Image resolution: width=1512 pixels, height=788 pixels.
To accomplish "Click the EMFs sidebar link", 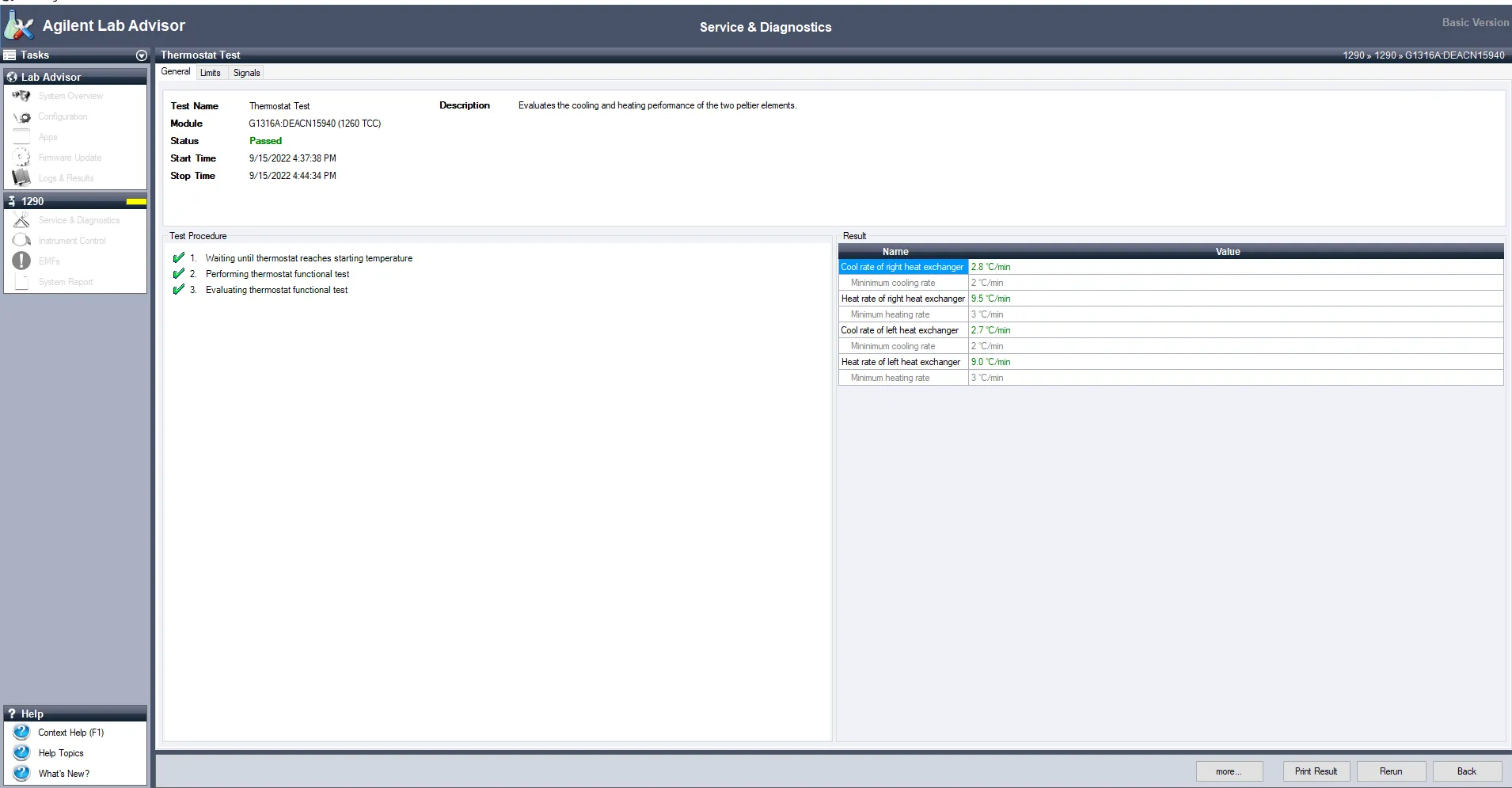I will coord(49,261).
